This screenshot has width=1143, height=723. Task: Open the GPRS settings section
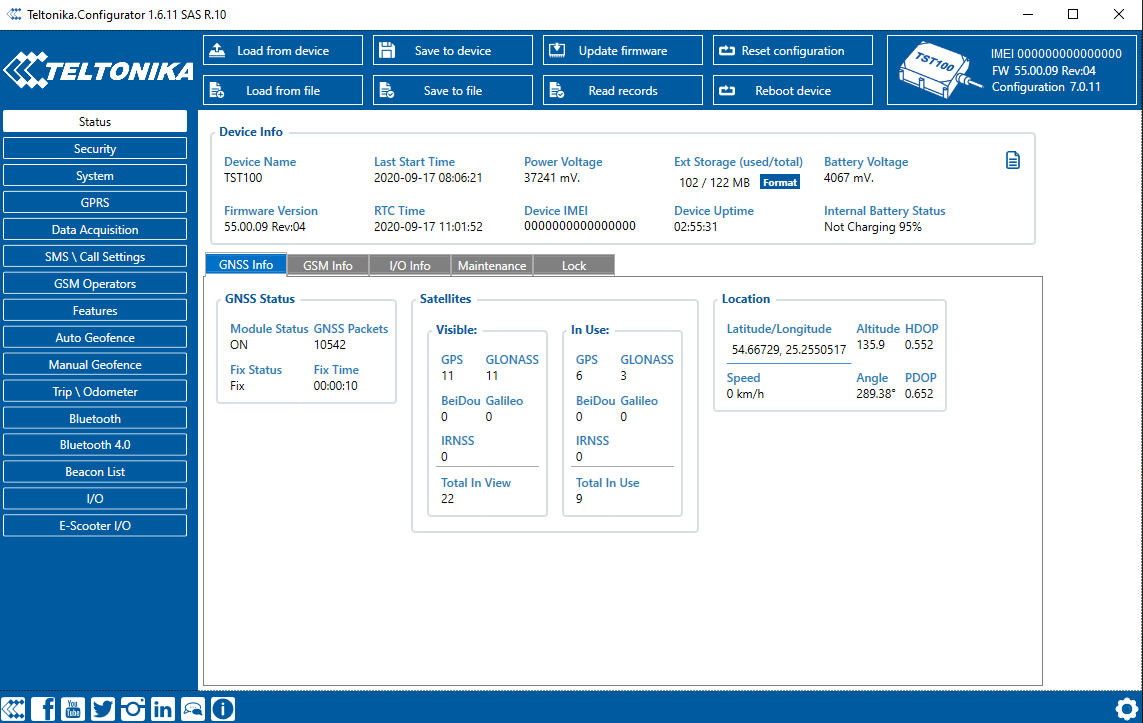(95, 203)
